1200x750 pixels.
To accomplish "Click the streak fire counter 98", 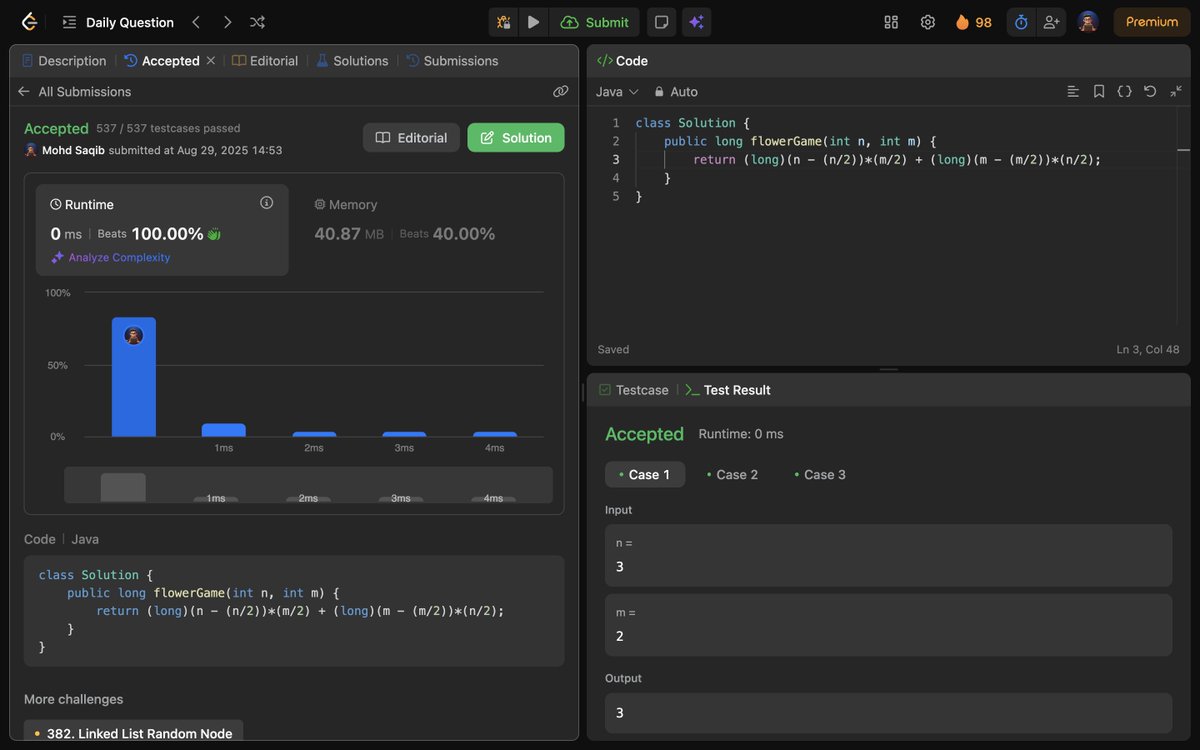I will point(973,22).
